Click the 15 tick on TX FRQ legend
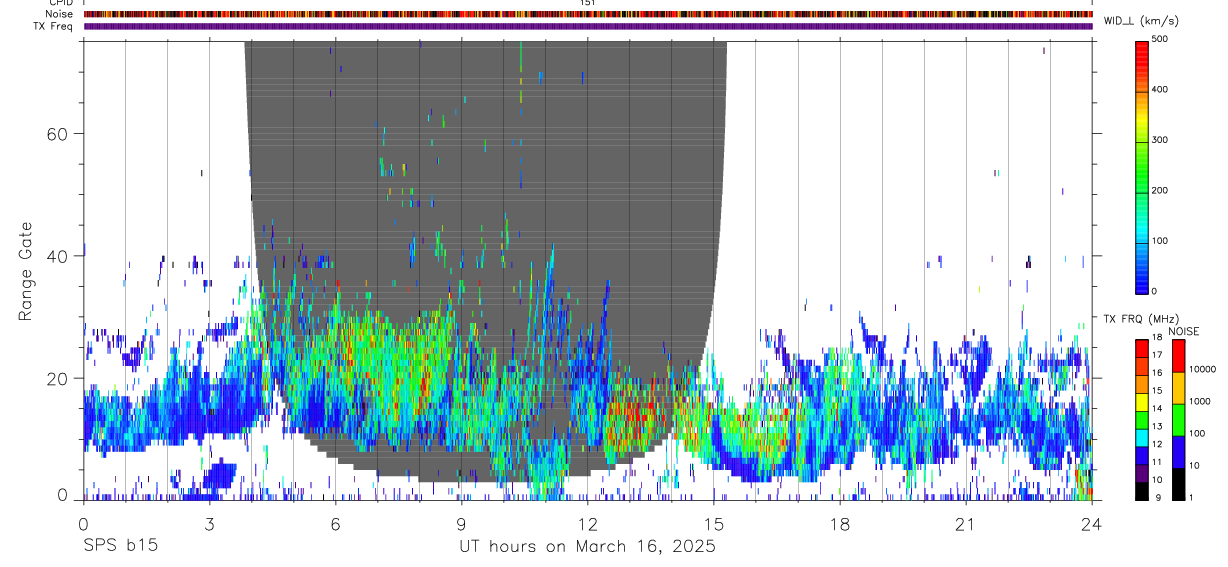Image resolution: width=1228 pixels, height=567 pixels. [1157, 390]
